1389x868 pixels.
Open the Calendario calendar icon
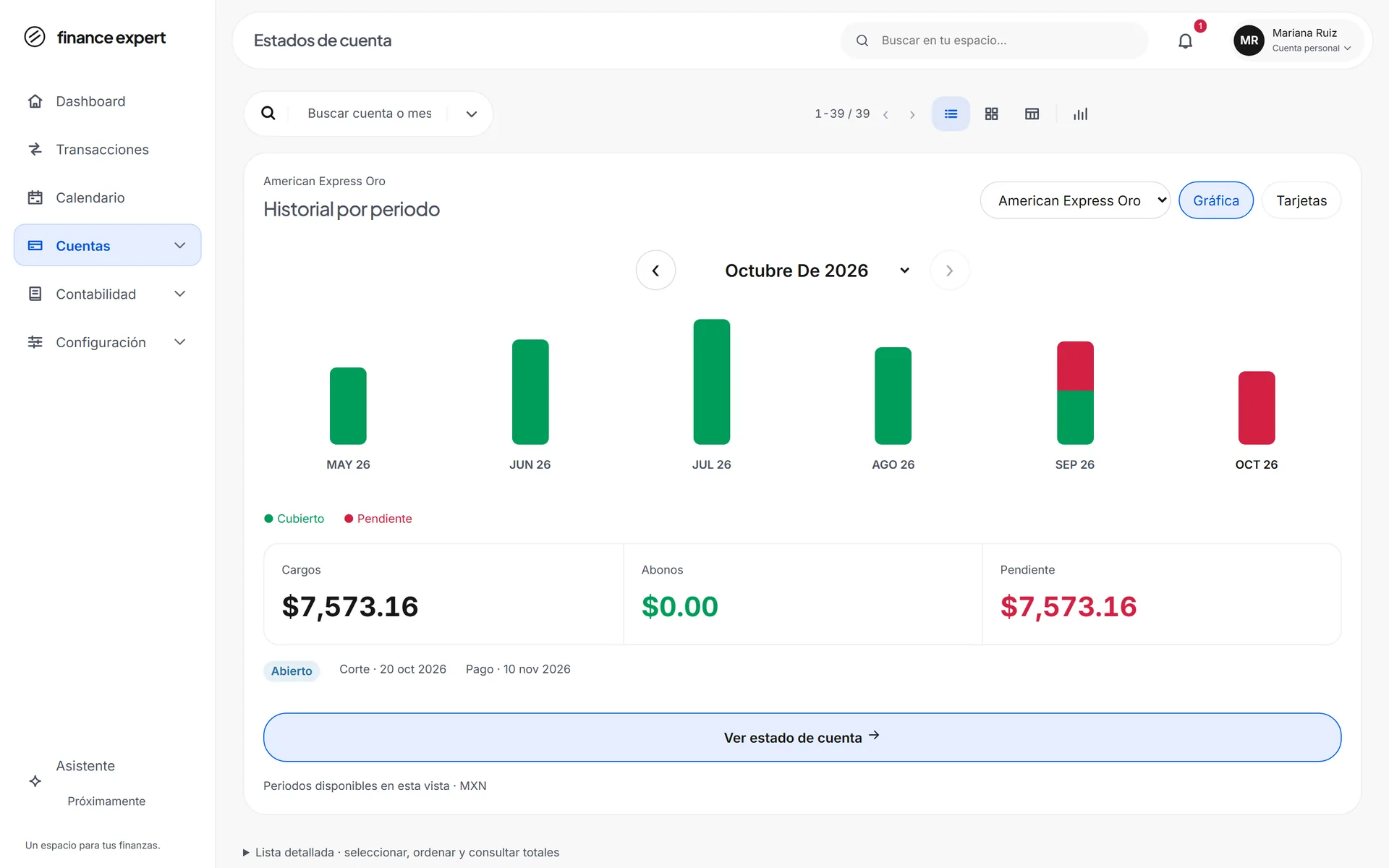click(x=35, y=197)
